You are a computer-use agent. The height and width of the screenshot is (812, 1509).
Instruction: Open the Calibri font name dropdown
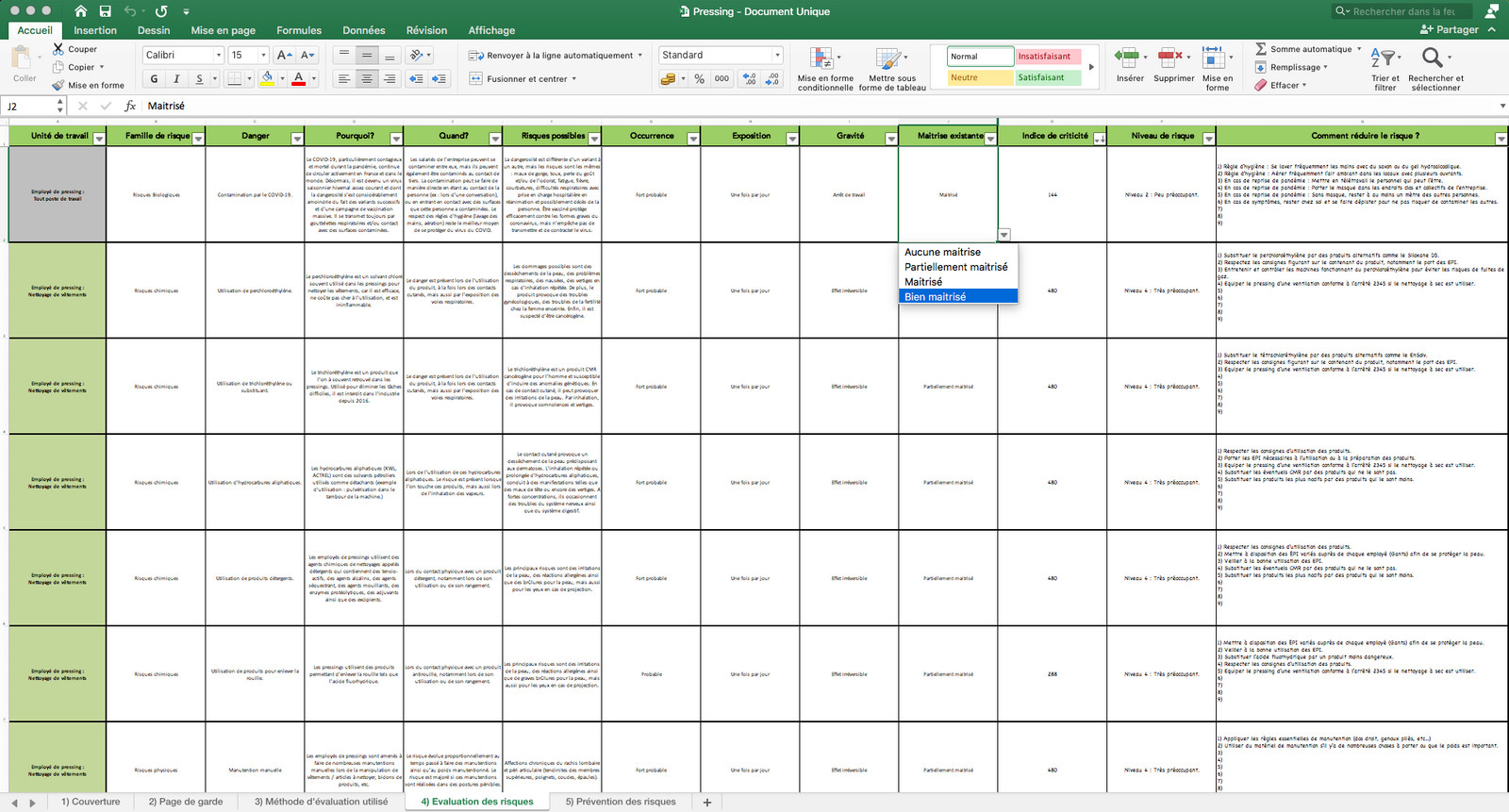(219, 56)
